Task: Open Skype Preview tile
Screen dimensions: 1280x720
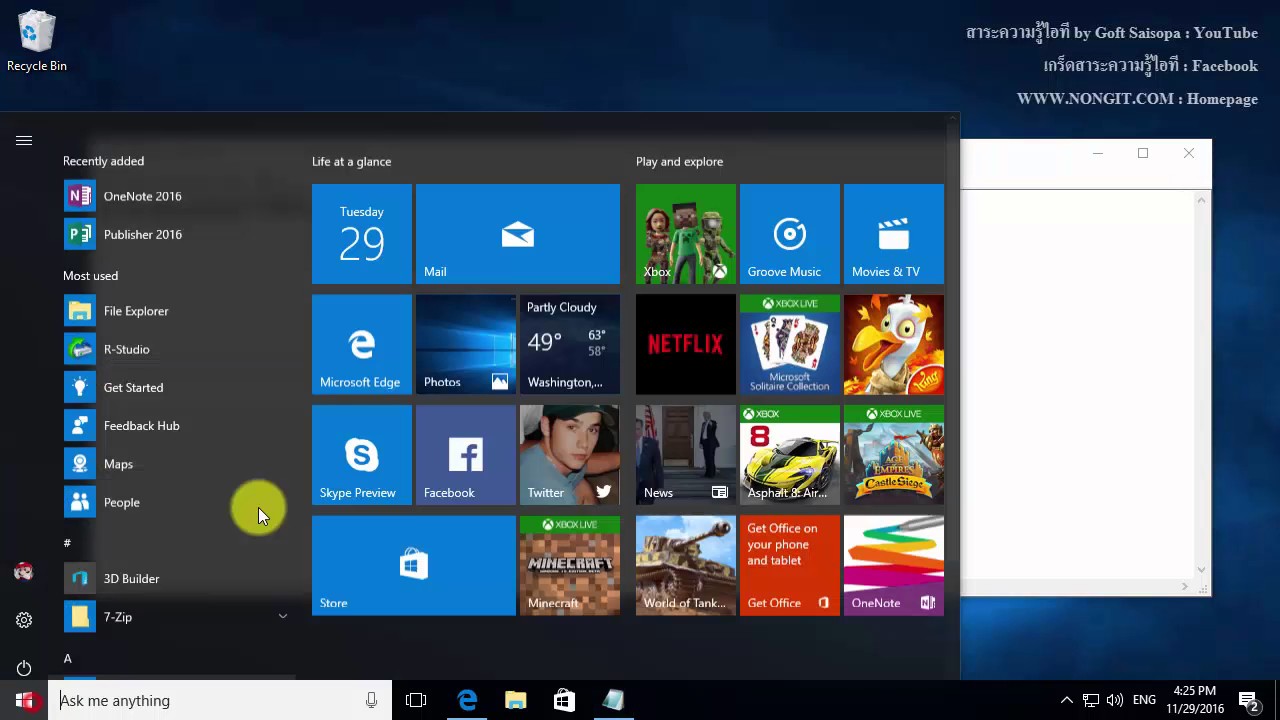Action: click(362, 455)
